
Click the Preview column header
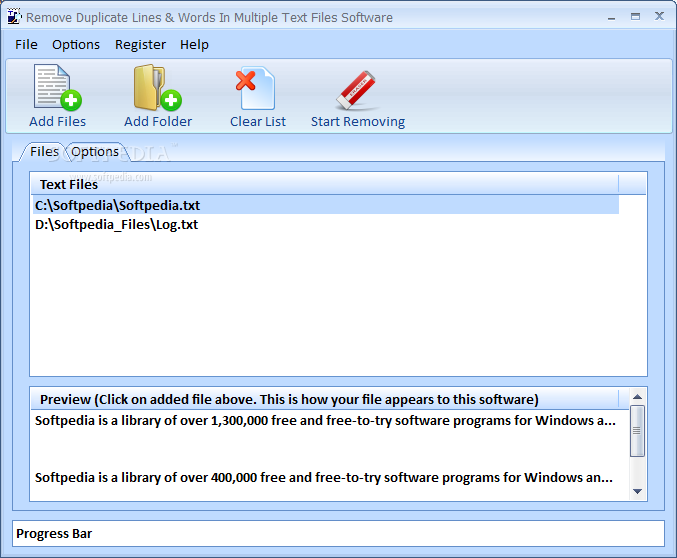pos(325,399)
